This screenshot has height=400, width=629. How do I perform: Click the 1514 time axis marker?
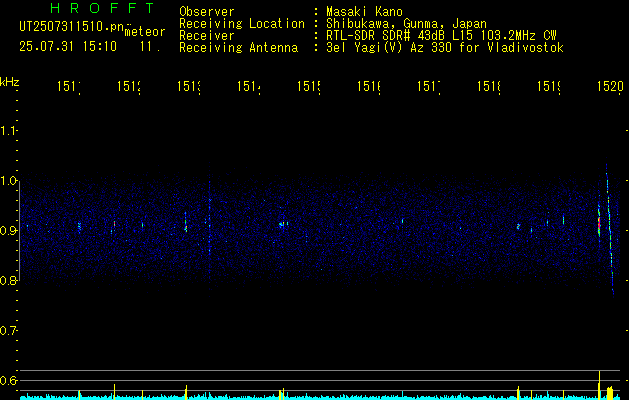coord(249,86)
